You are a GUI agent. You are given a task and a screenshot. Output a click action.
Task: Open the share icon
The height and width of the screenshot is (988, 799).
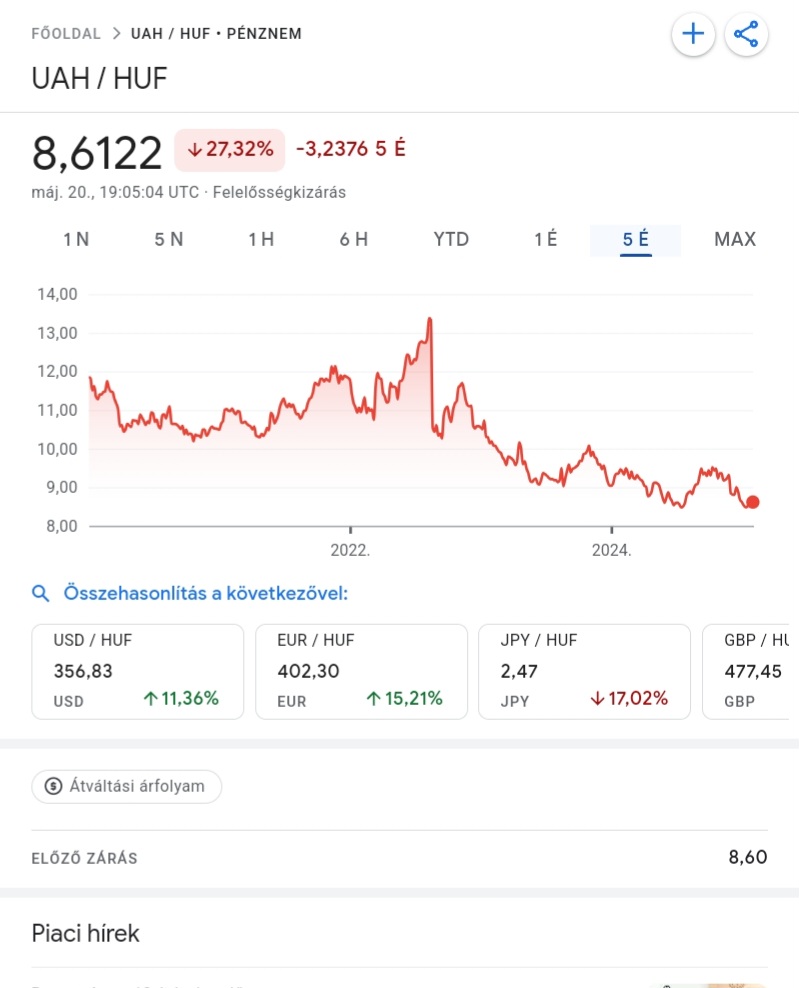click(746, 34)
